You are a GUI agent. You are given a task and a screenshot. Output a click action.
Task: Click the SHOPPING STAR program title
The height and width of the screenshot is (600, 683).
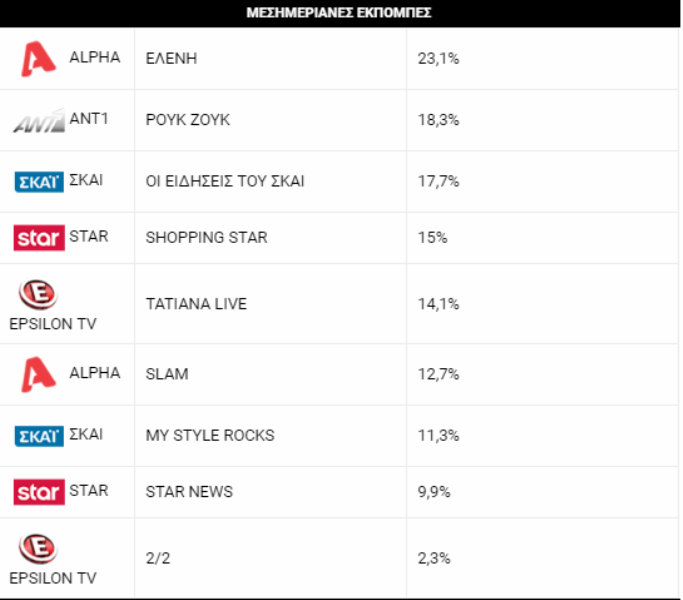pos(206,237)
